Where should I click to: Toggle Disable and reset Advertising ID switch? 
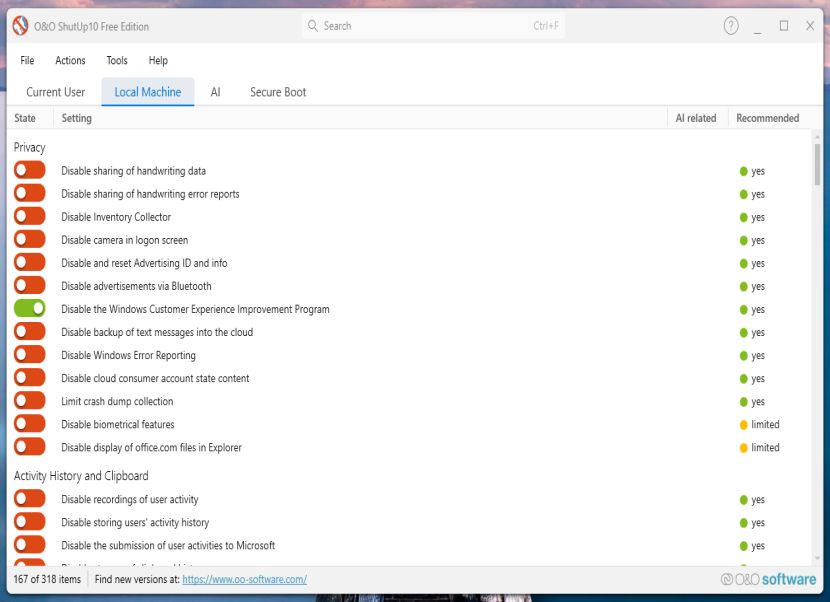(x=30, y=262)
